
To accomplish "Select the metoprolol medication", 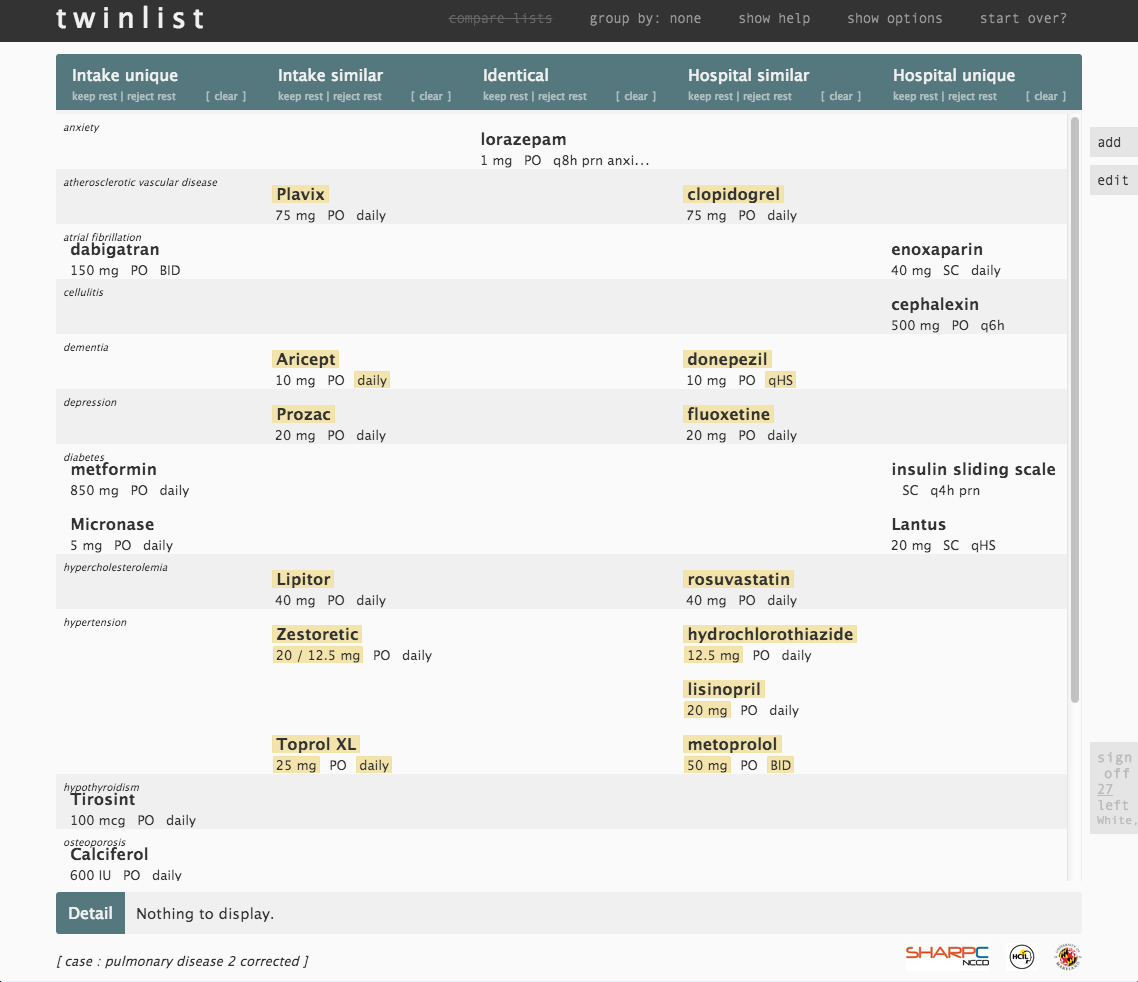I will click(x=732, y=745).
